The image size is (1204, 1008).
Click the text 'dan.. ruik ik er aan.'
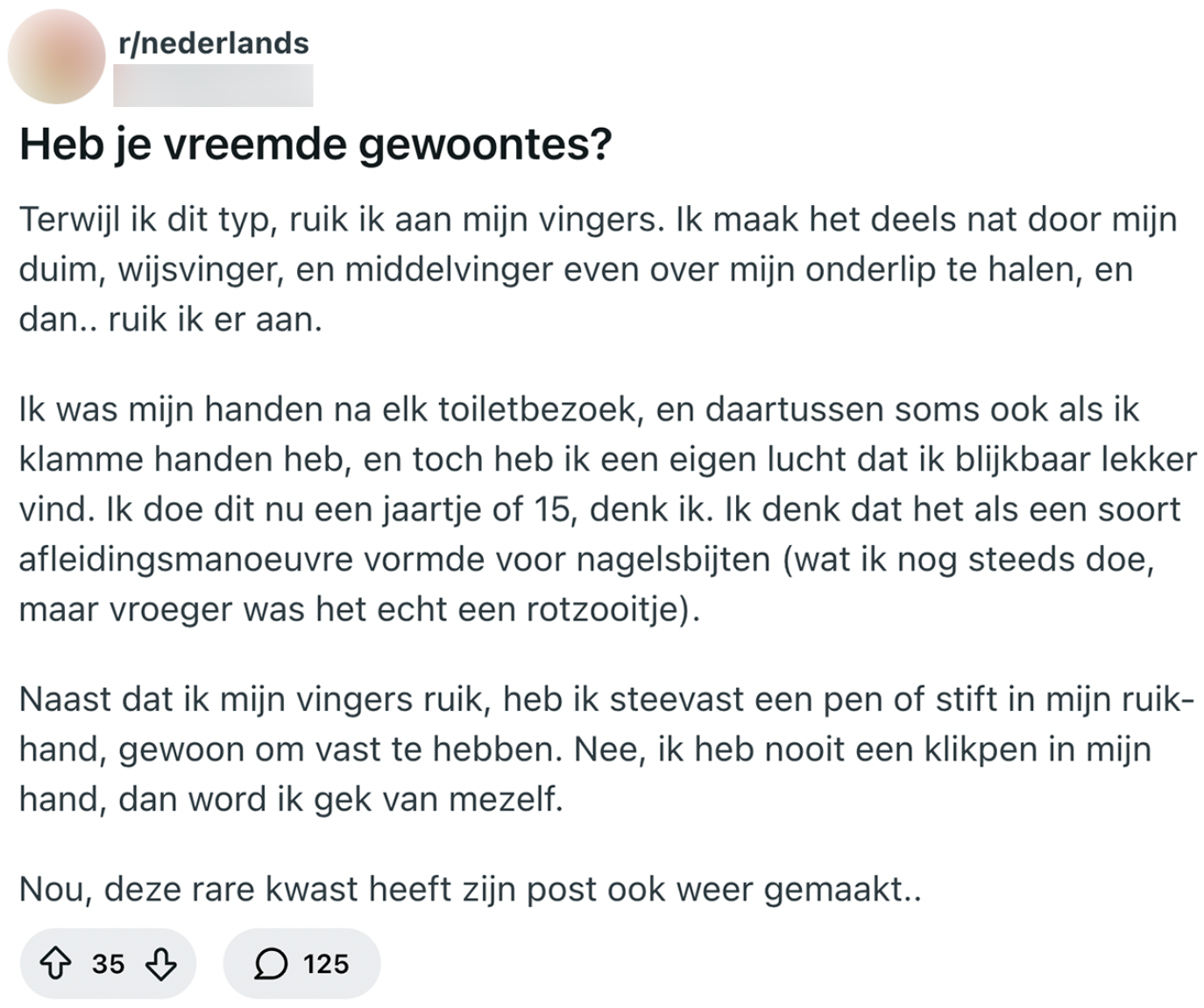171,320
